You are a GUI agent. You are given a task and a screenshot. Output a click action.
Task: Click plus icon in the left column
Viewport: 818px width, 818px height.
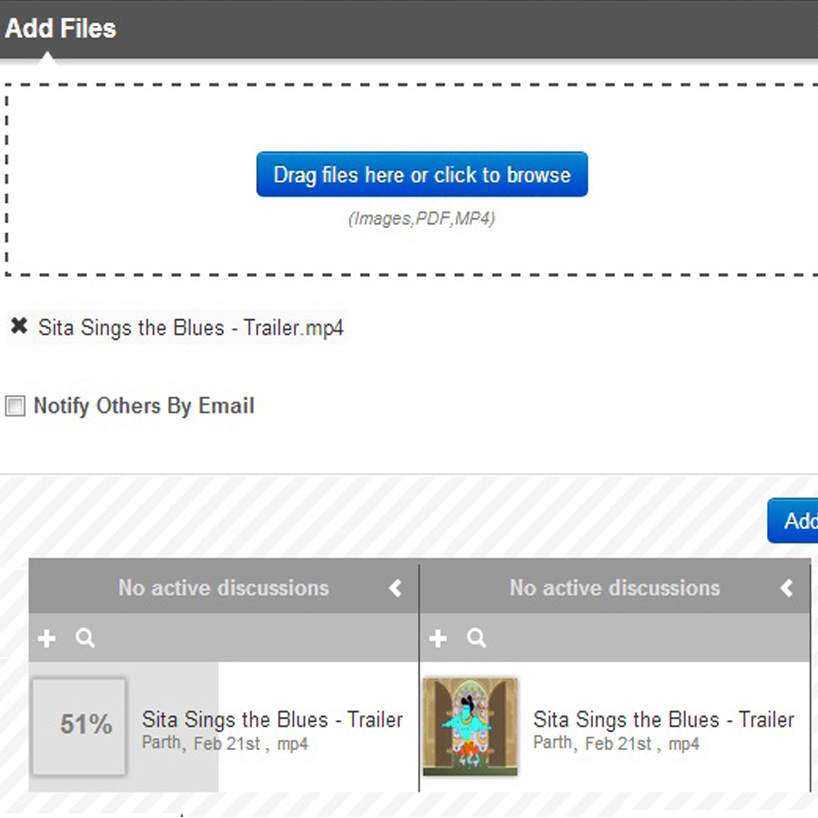[46, 638]
